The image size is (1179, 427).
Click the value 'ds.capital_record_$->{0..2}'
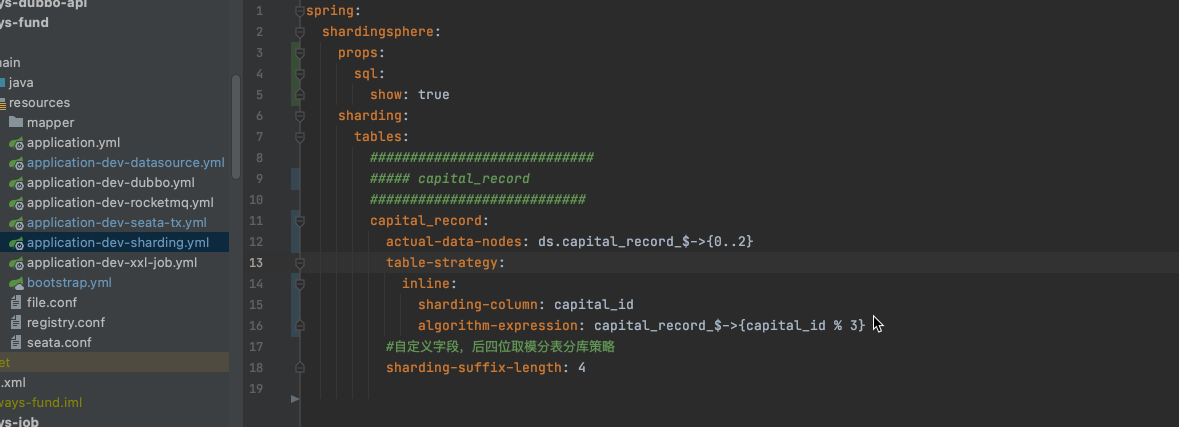646,242
